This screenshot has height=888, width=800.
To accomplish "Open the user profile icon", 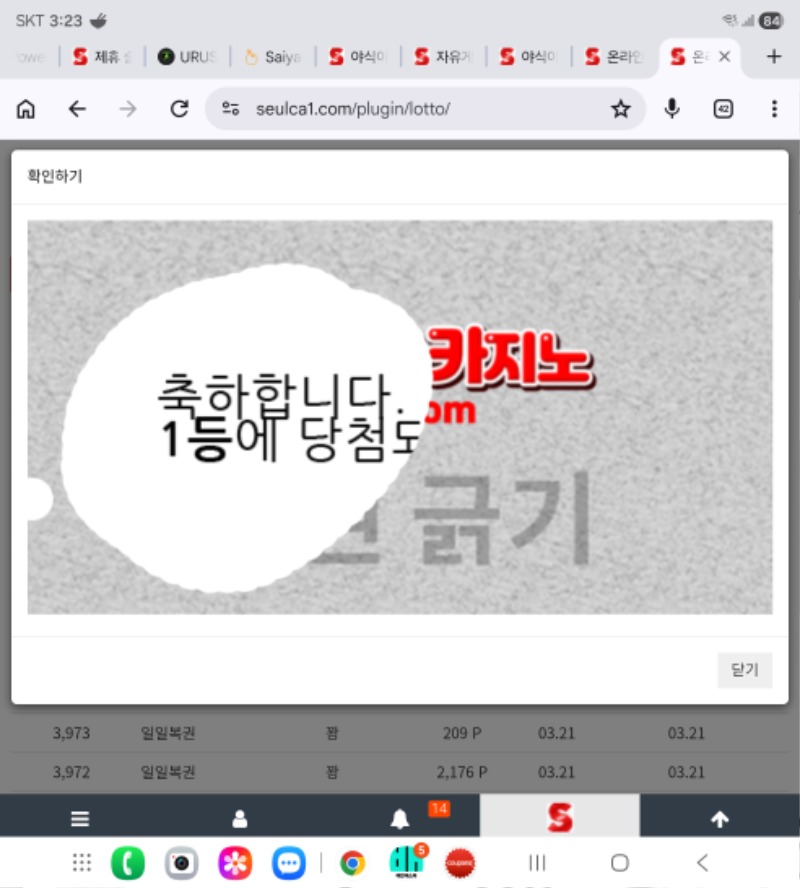I will pos(240,819).
